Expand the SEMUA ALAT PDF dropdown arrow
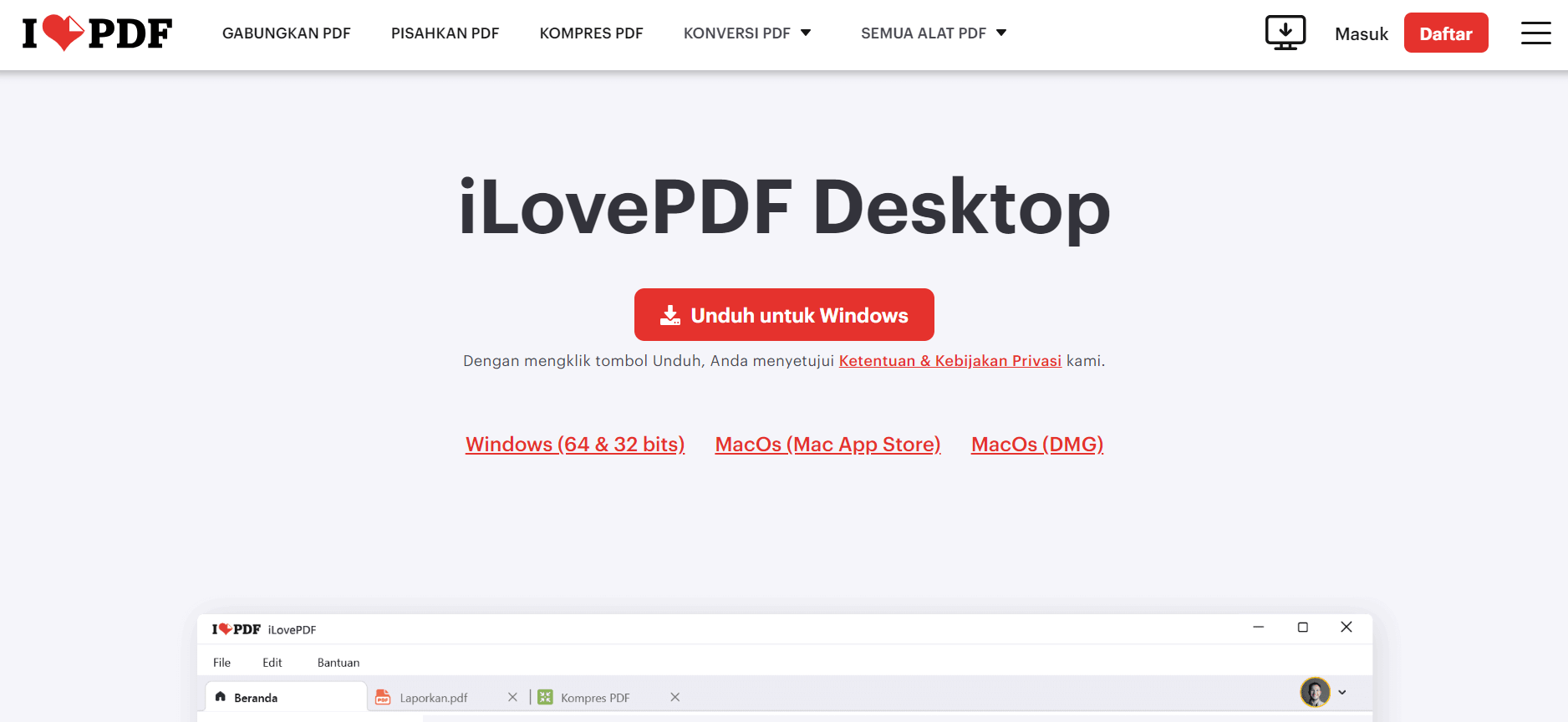The height and width of the screenshot is (722, 1568). 1001,33
